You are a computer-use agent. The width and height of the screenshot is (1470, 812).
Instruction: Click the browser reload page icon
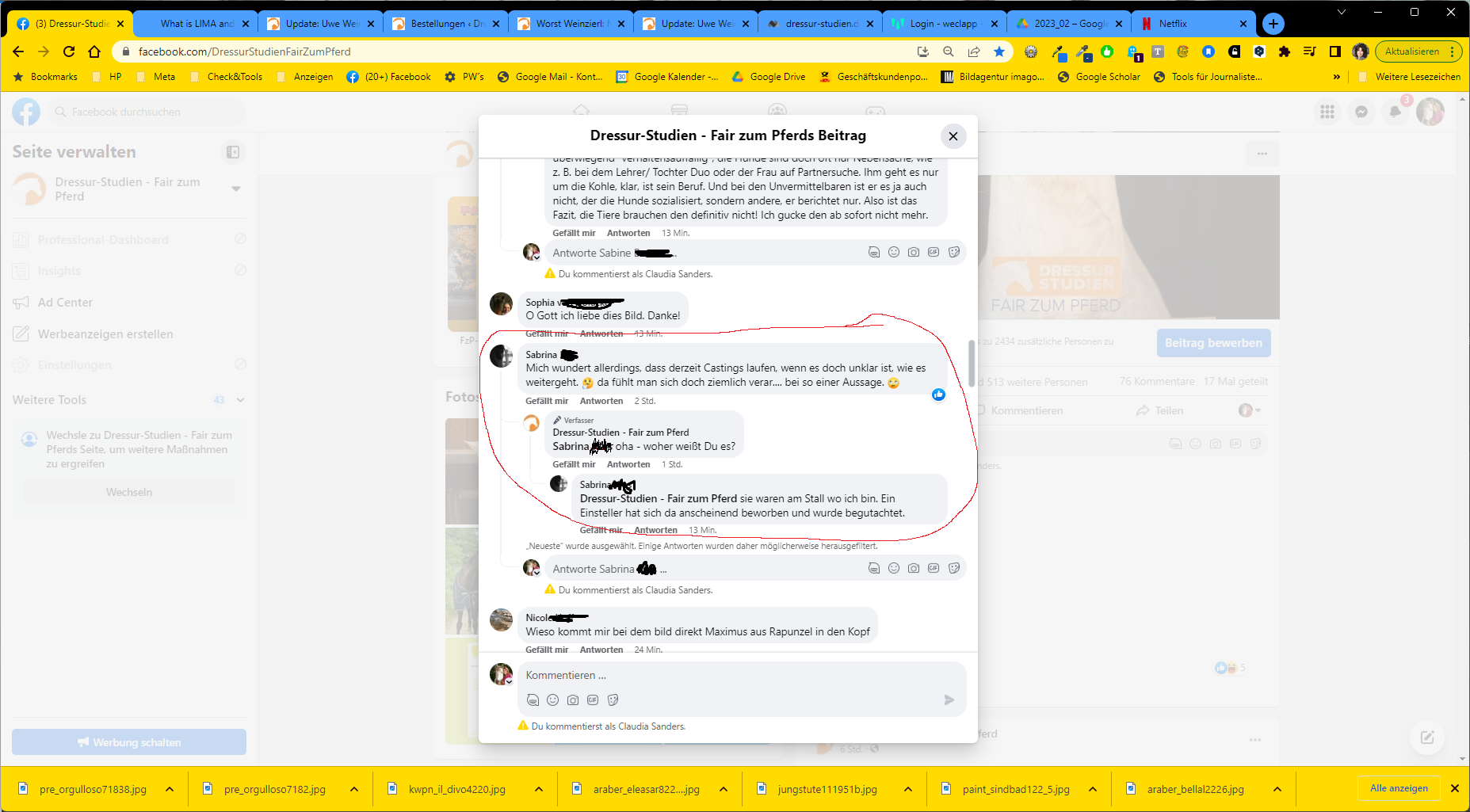click(x=69, y=51)
